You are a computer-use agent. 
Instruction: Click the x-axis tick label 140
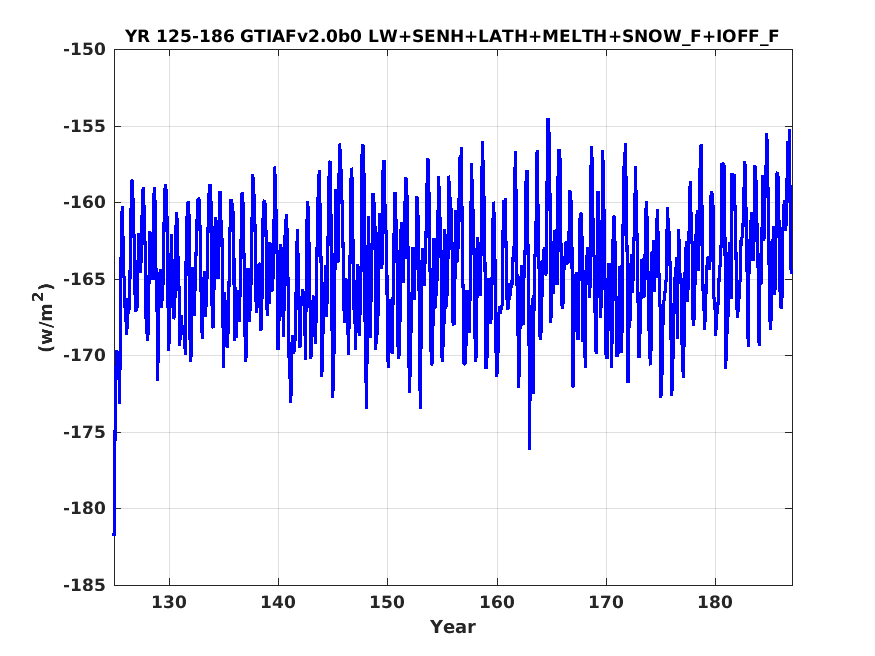pyautogui.click(x=278, y=603)
